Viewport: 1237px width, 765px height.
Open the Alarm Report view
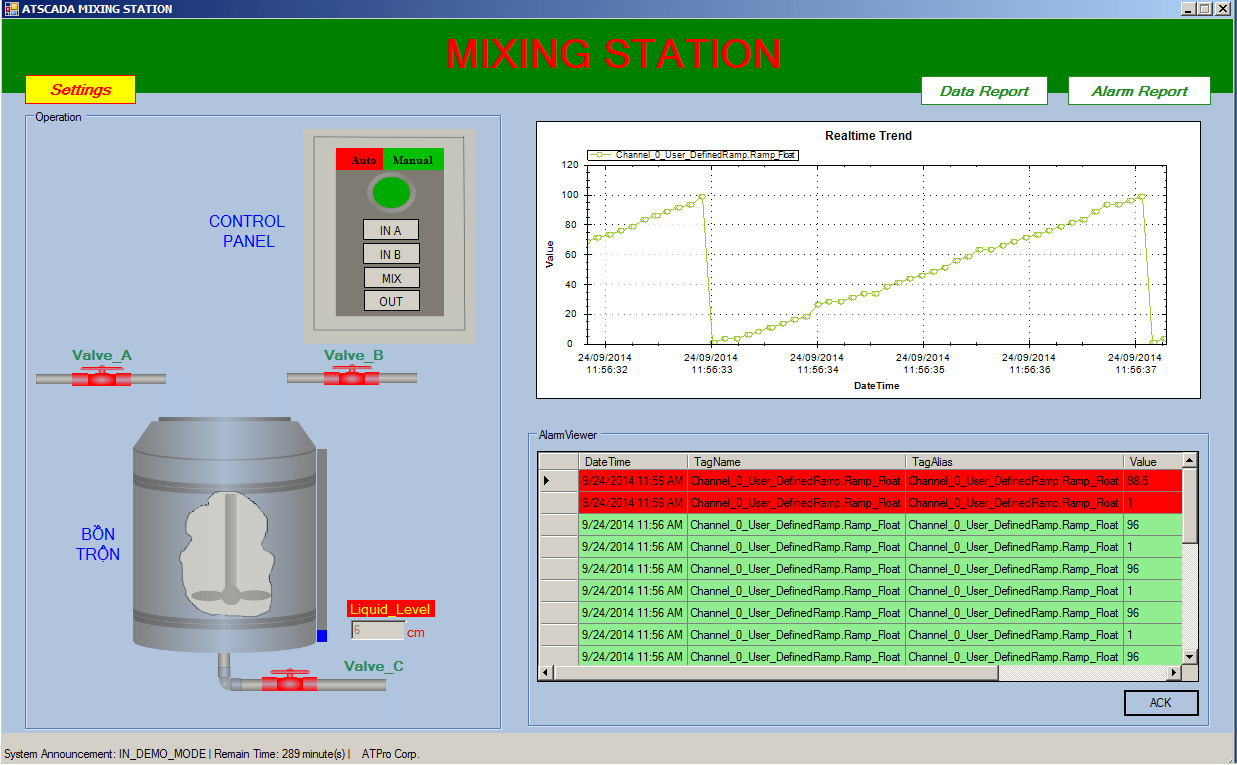click(x=1138, y=90)
